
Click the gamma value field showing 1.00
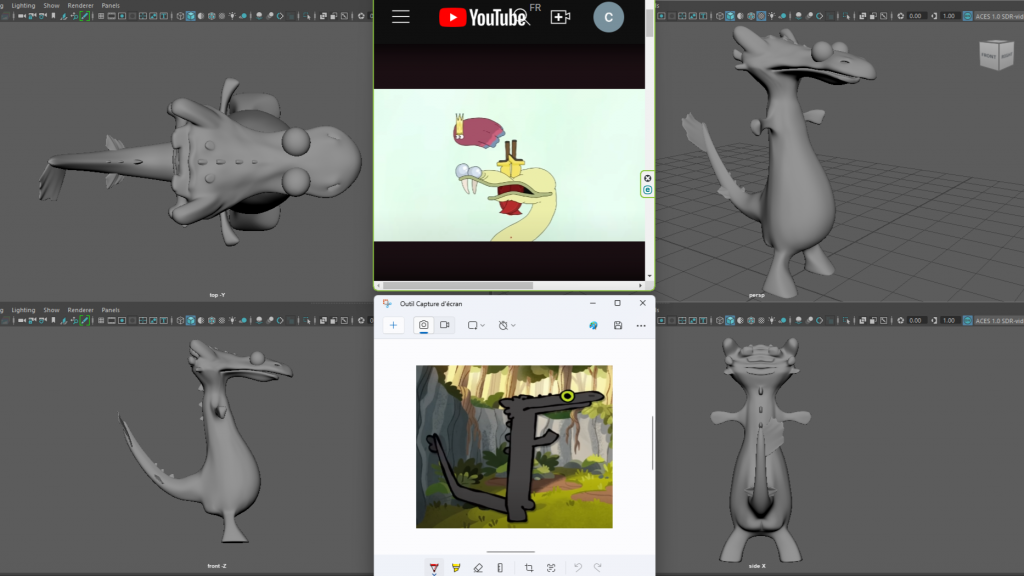[x=949, y=16]
